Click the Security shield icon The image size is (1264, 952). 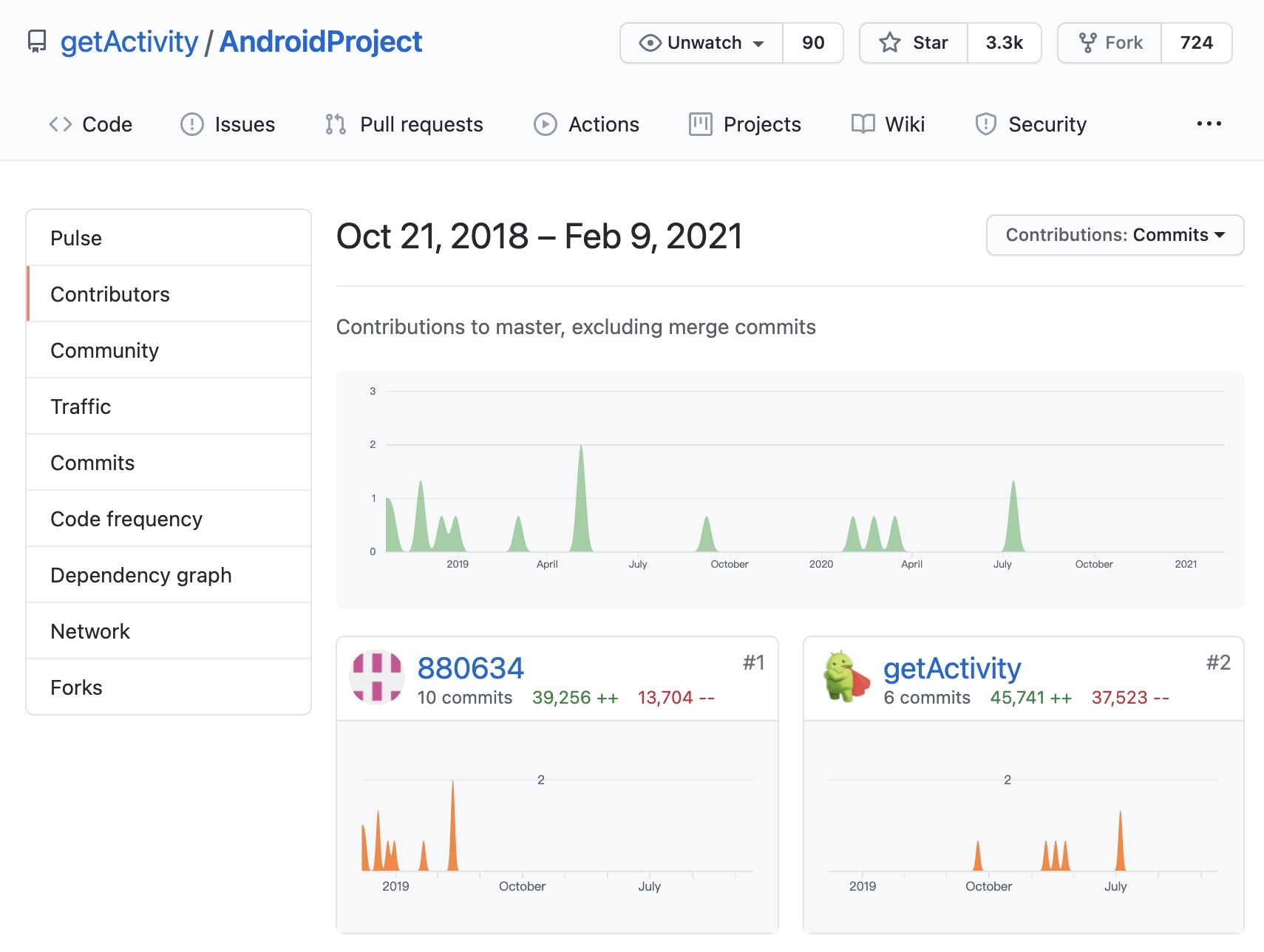click(x=985, y=124)
